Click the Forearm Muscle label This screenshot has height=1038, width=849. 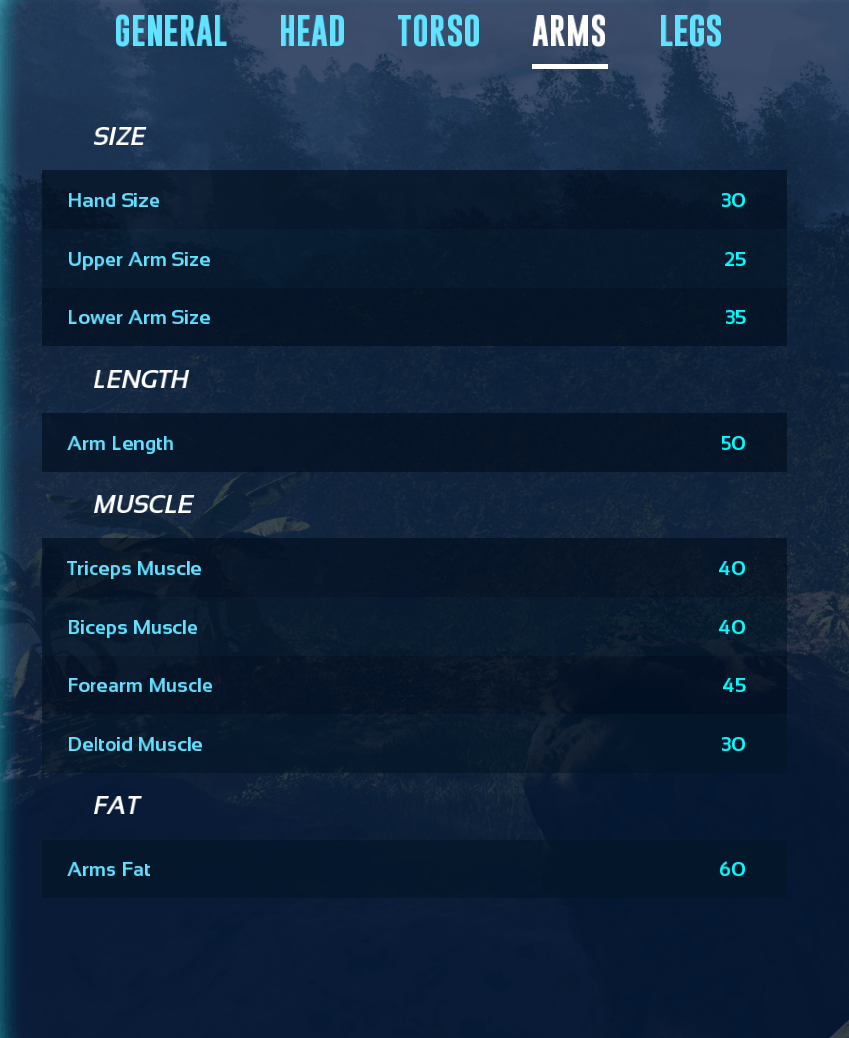140,685
